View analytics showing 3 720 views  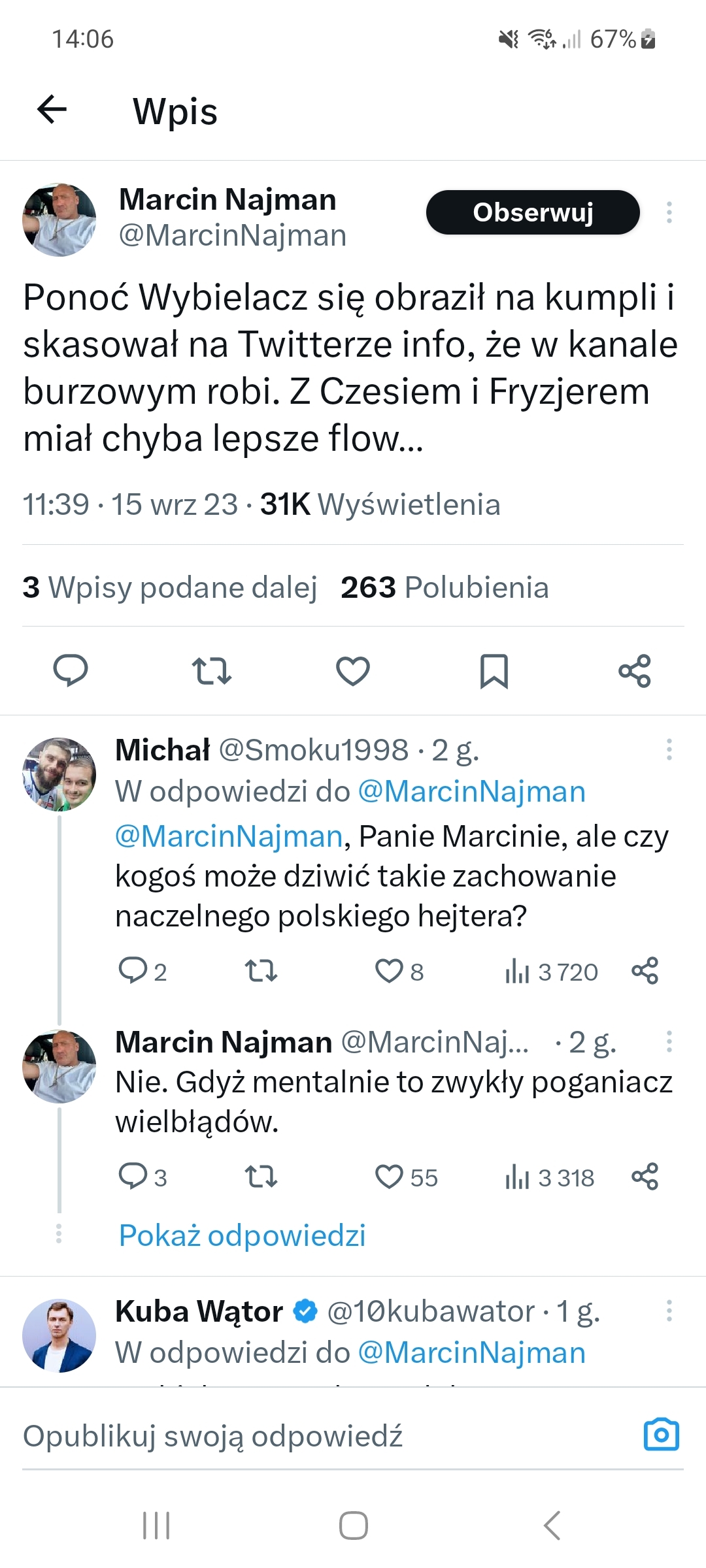point(551,972)
